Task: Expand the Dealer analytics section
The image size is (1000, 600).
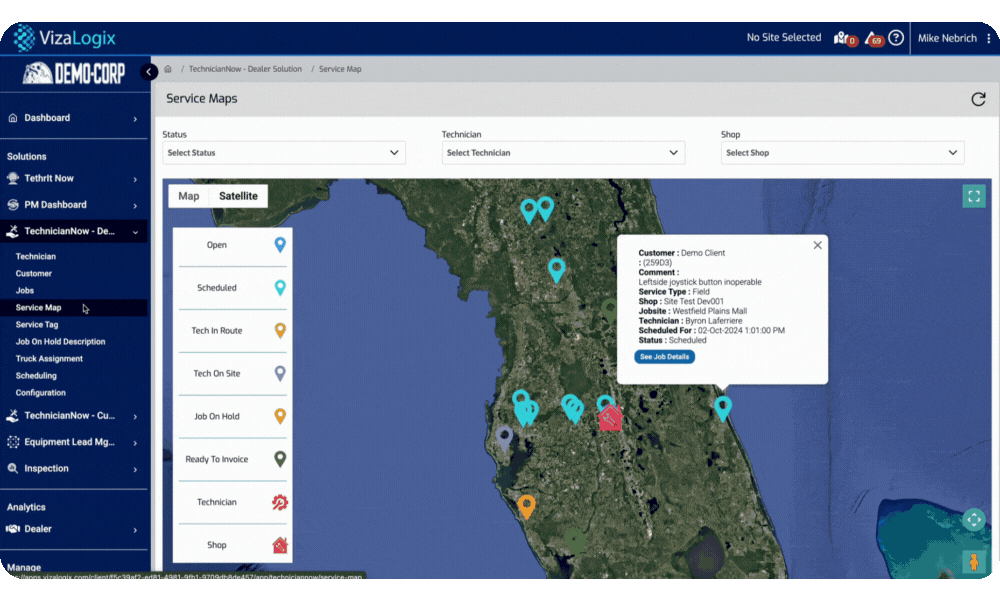Action: click(73, 529)
